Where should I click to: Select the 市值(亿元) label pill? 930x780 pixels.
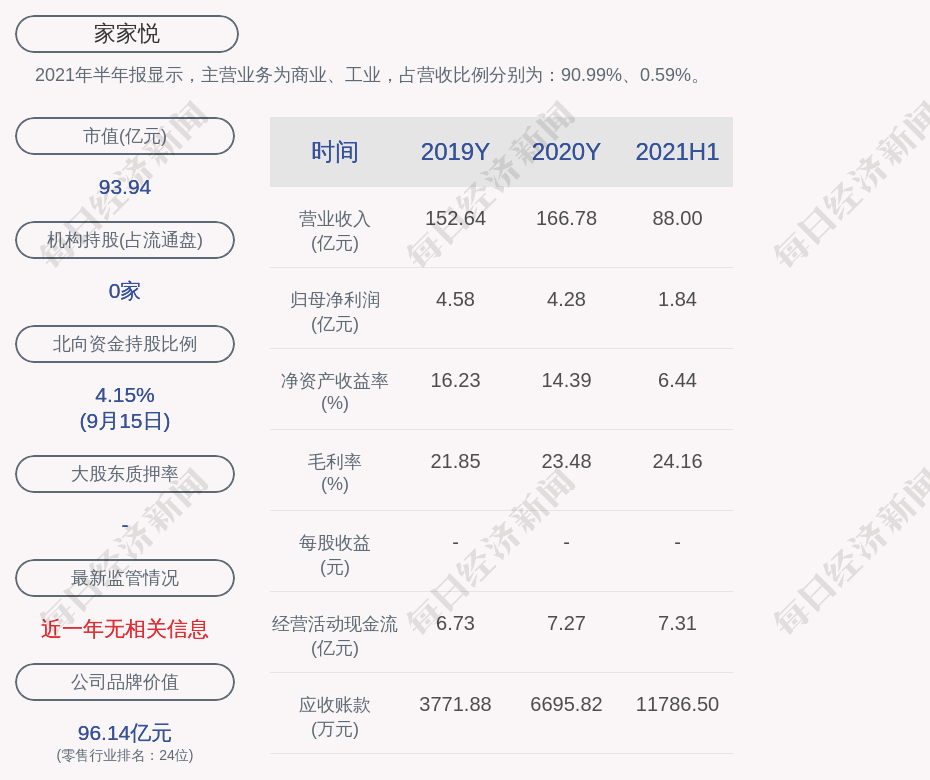pyautogui.click(x=125, y=136)
